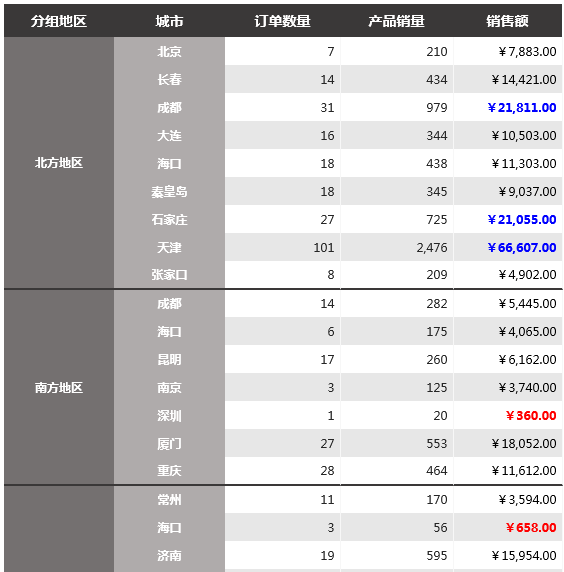Select the red ¥360.00 sales cell
This screenshot has width=564, height=572.
pos(507,415)
